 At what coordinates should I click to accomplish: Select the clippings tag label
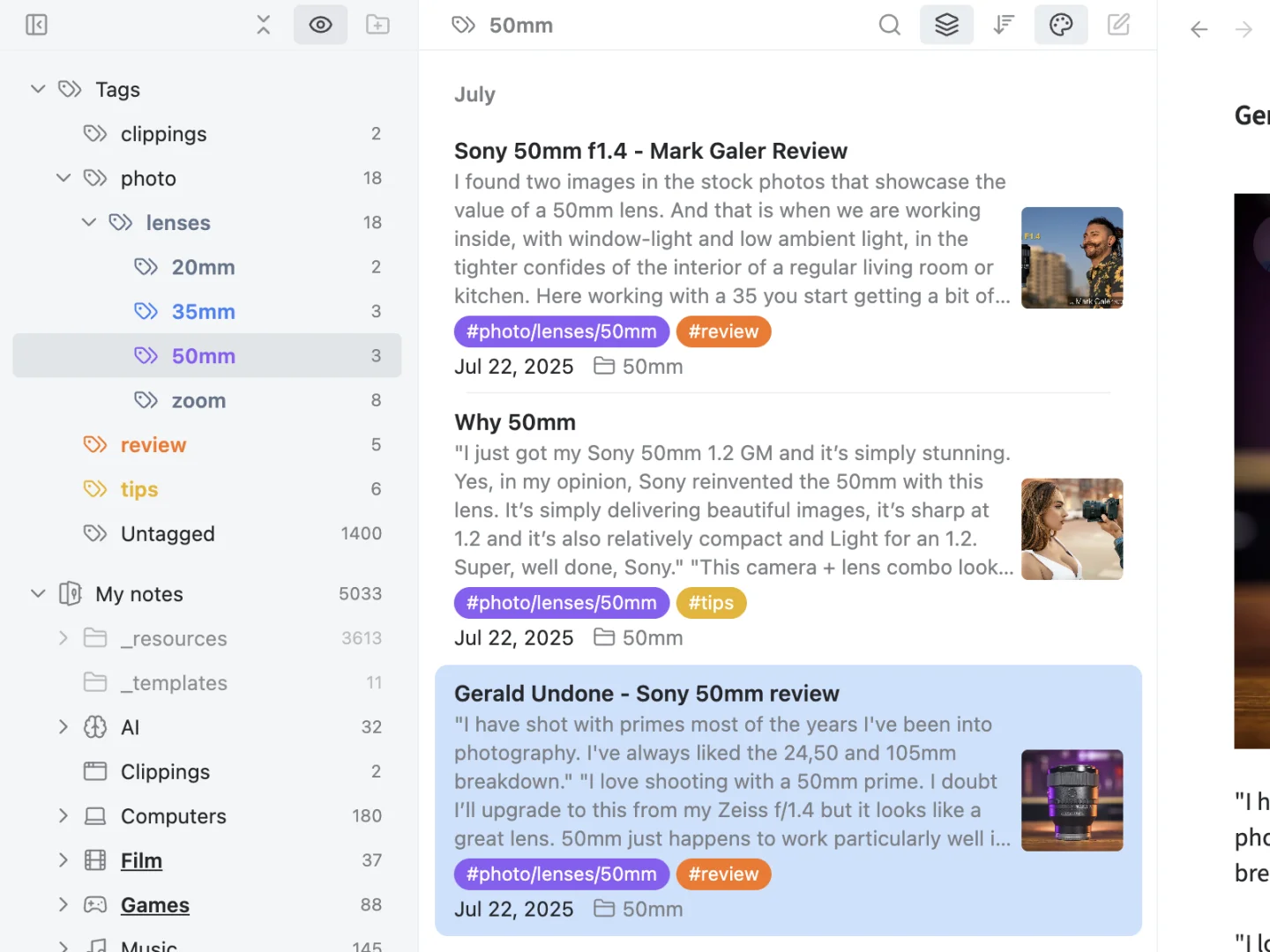coord(164,134)
